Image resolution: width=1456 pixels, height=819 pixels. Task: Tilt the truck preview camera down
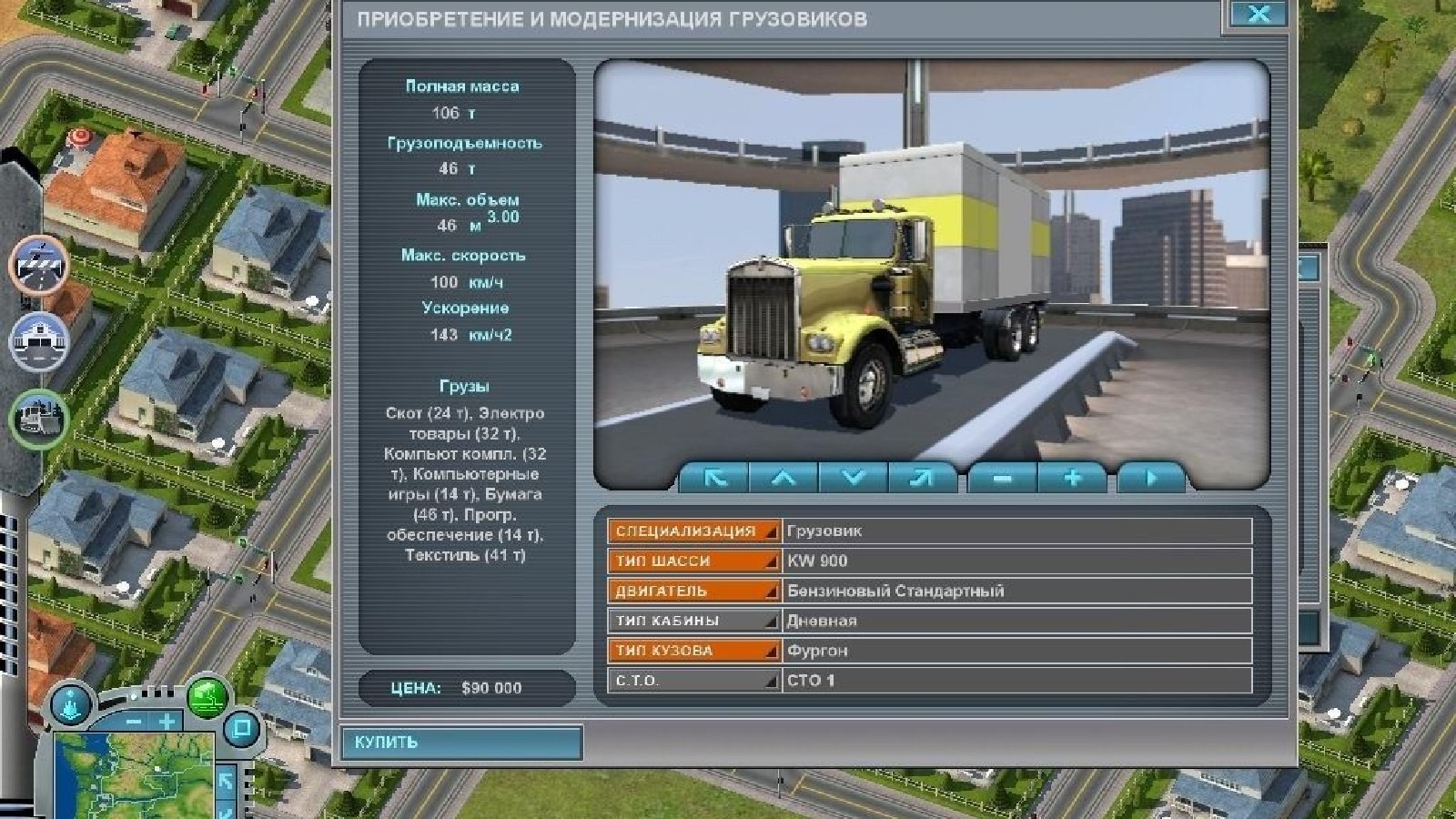[854, 478]
